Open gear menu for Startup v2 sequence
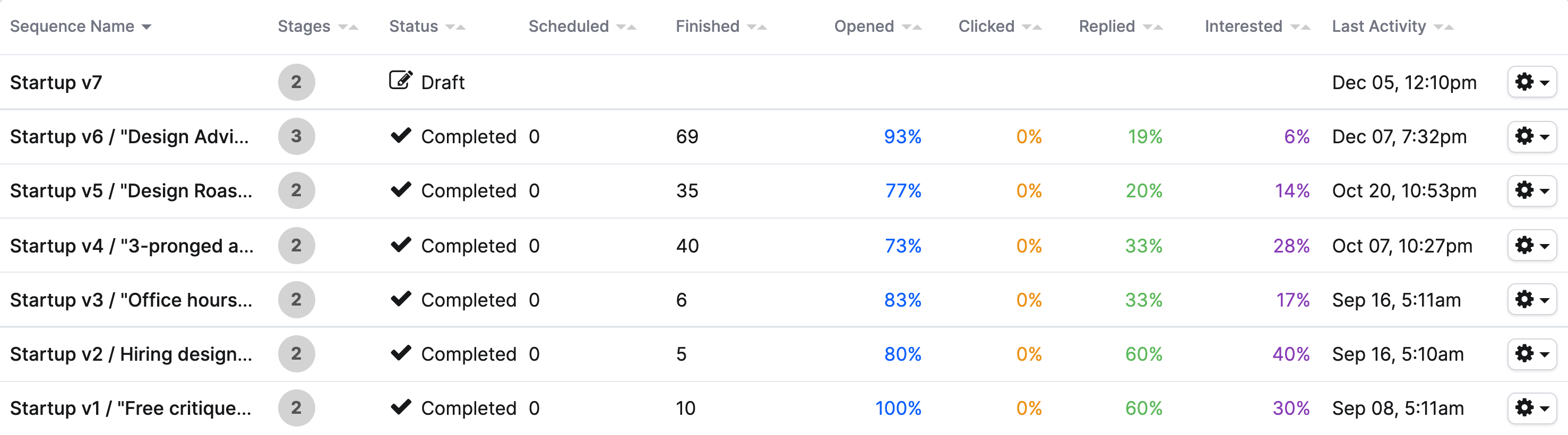1568x435 pixels. pyautogui.click(x=1531, y=353)
